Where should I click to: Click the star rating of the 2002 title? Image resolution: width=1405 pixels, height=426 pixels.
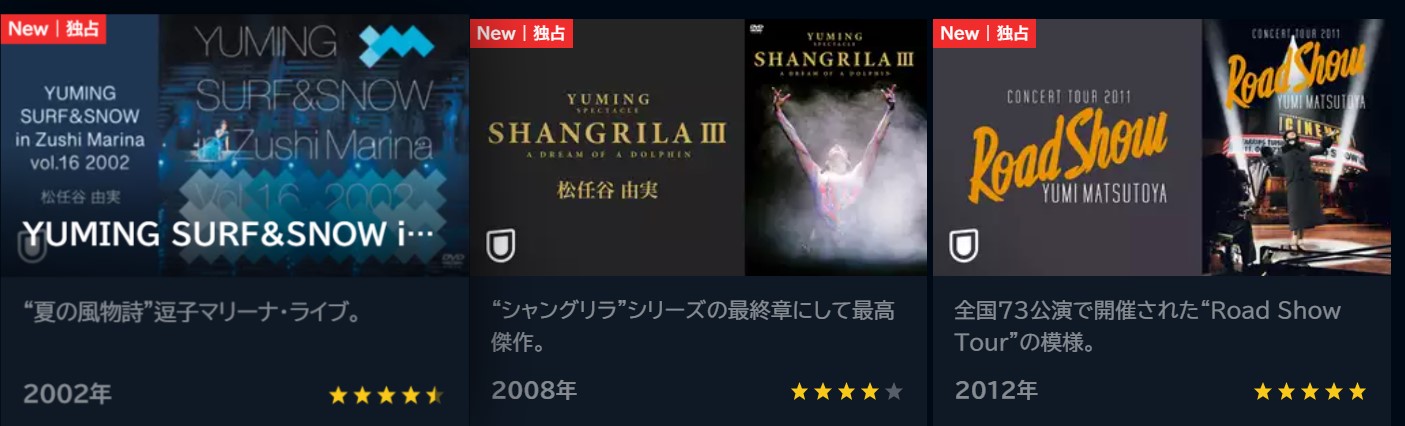coord(386,395)
